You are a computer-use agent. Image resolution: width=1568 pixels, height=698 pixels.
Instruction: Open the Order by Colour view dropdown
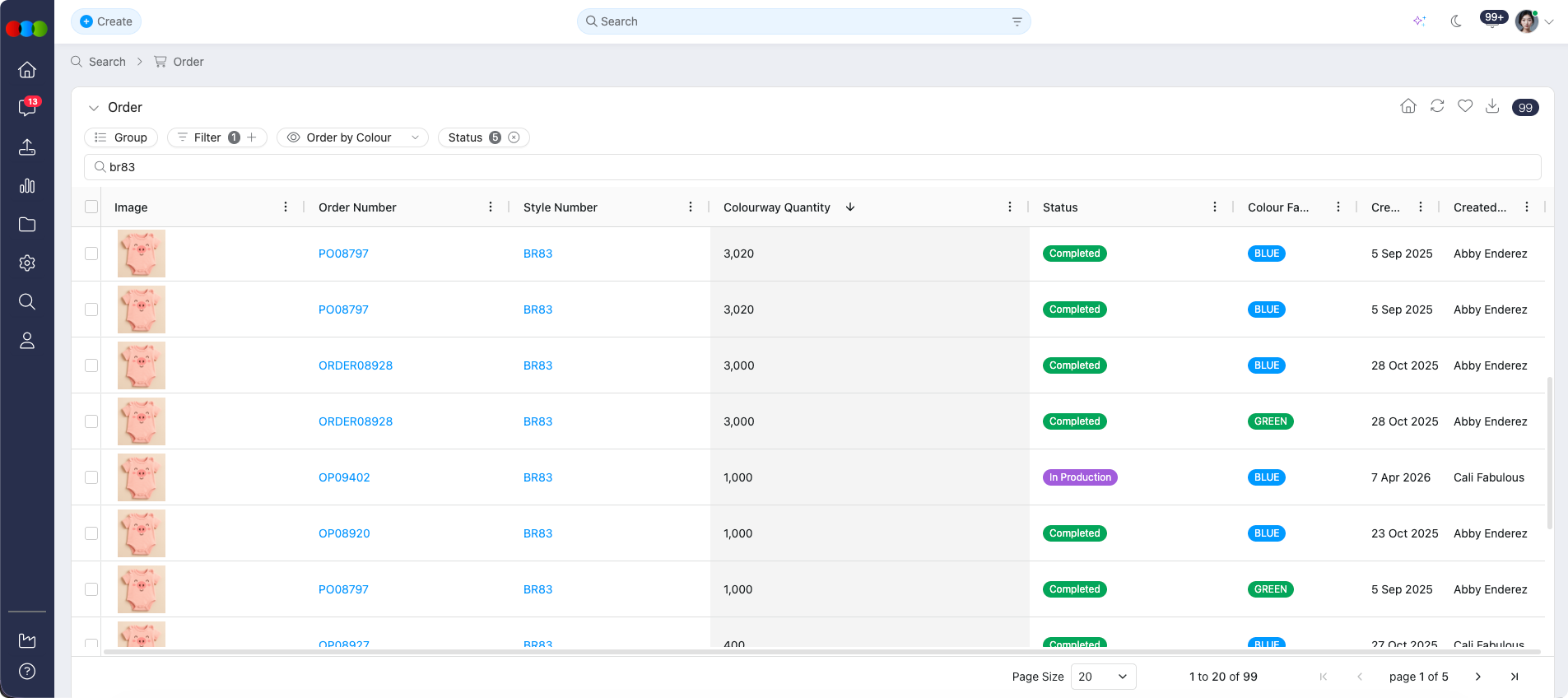tap(352, 137)
